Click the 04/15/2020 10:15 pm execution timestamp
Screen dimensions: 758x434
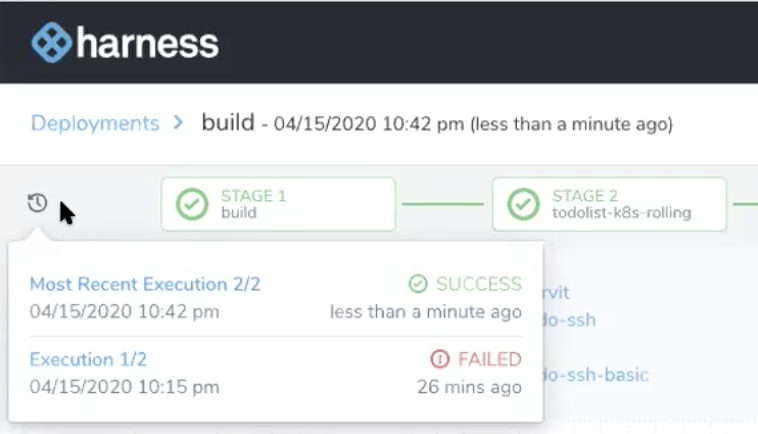click(124, 387)
